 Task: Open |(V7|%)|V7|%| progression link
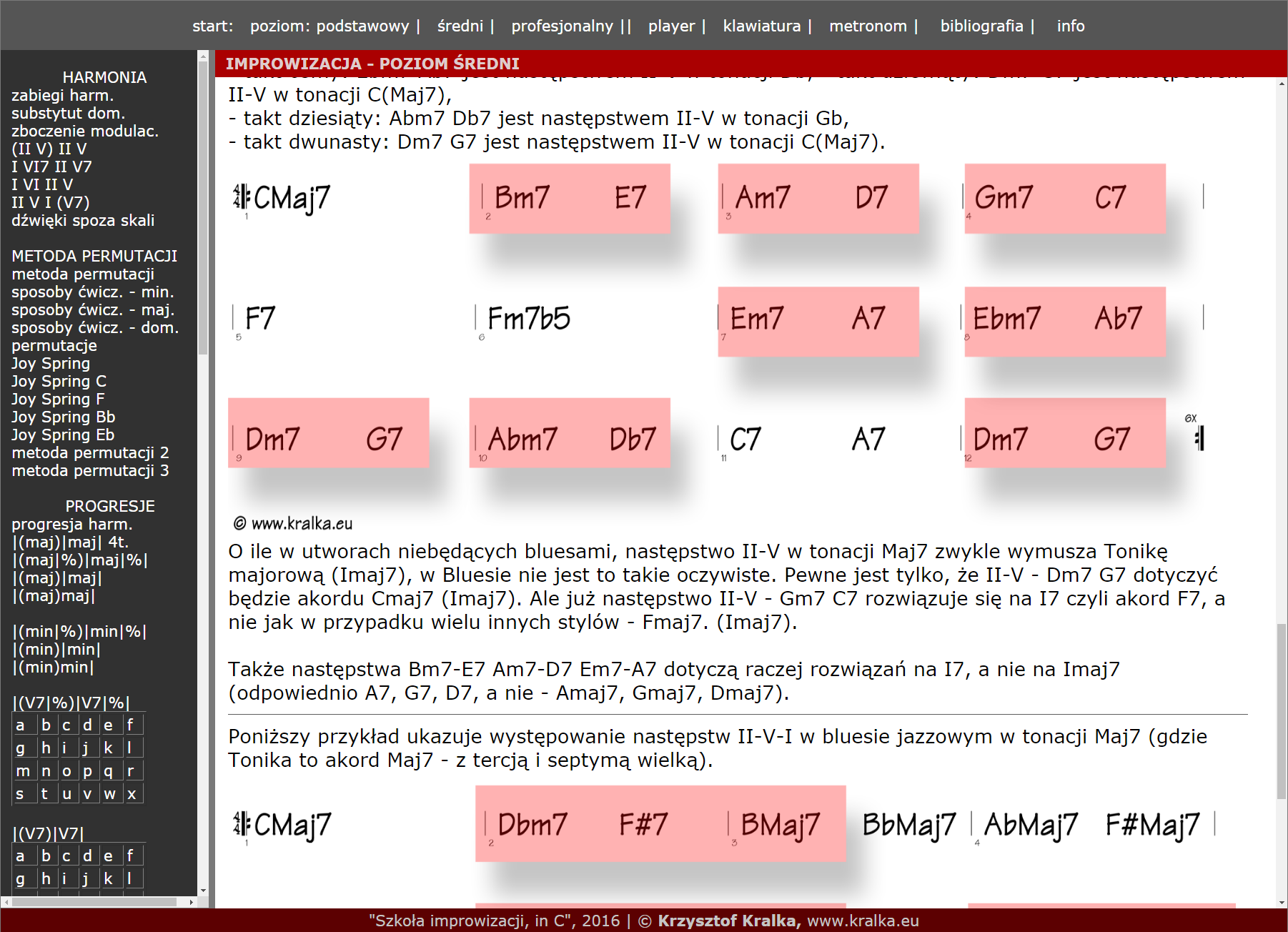(x=71, y=703)
